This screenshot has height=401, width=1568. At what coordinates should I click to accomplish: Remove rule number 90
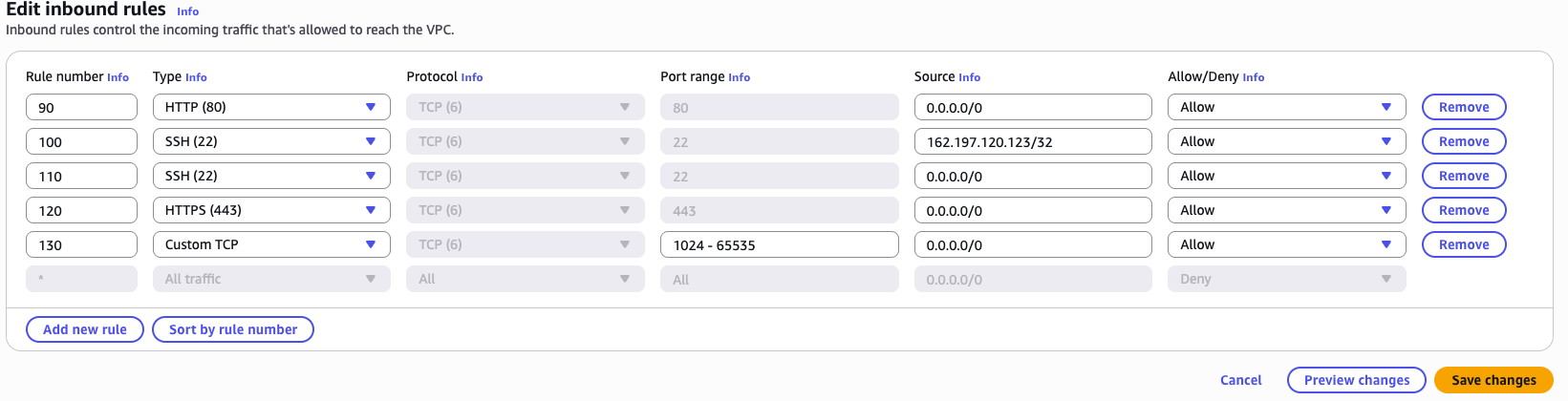[x=1463, y=107]
